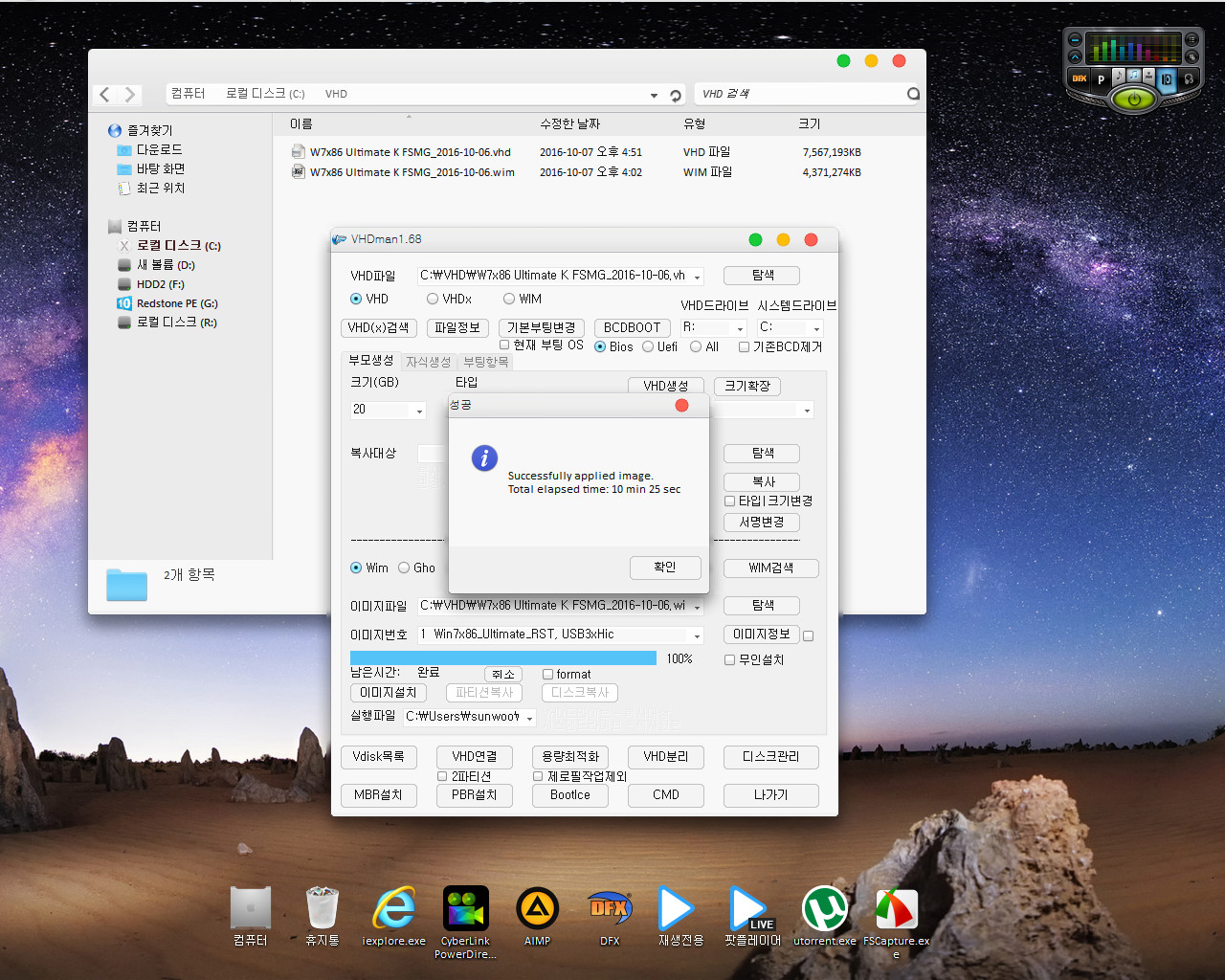Click 로컬 디스크 (C:) breadcrumb
Screen dimensions: 1225x980
(x=265, y=94)
